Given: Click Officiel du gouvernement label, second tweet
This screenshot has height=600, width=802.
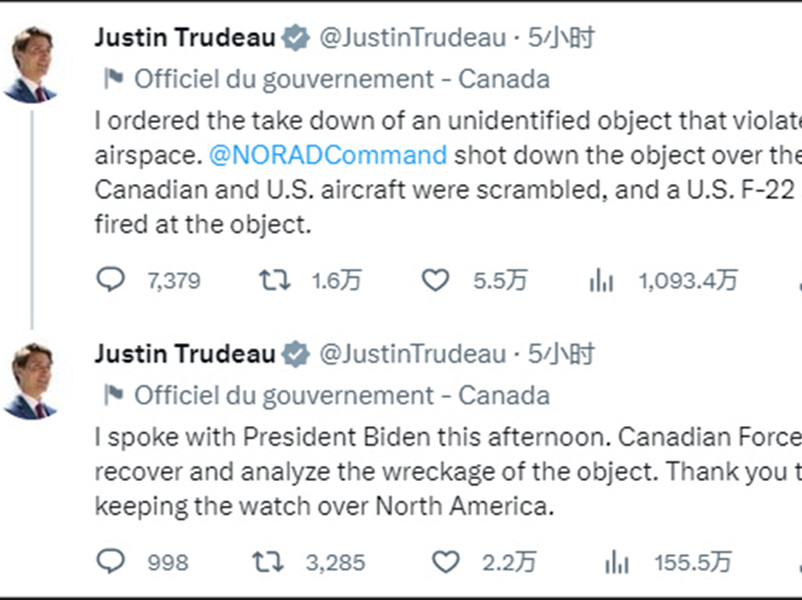Looking at the screenshot, I should (x=342, y=396).
